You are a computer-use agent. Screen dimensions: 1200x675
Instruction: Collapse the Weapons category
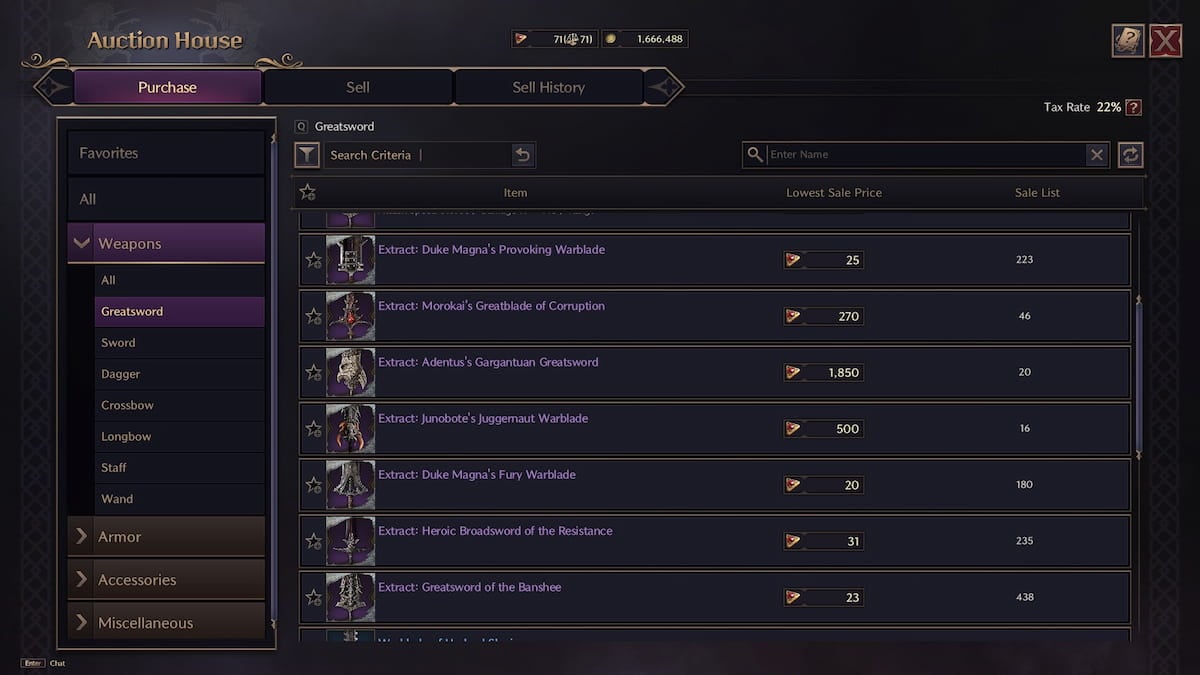pyautogui.click(x=82, y=243)
